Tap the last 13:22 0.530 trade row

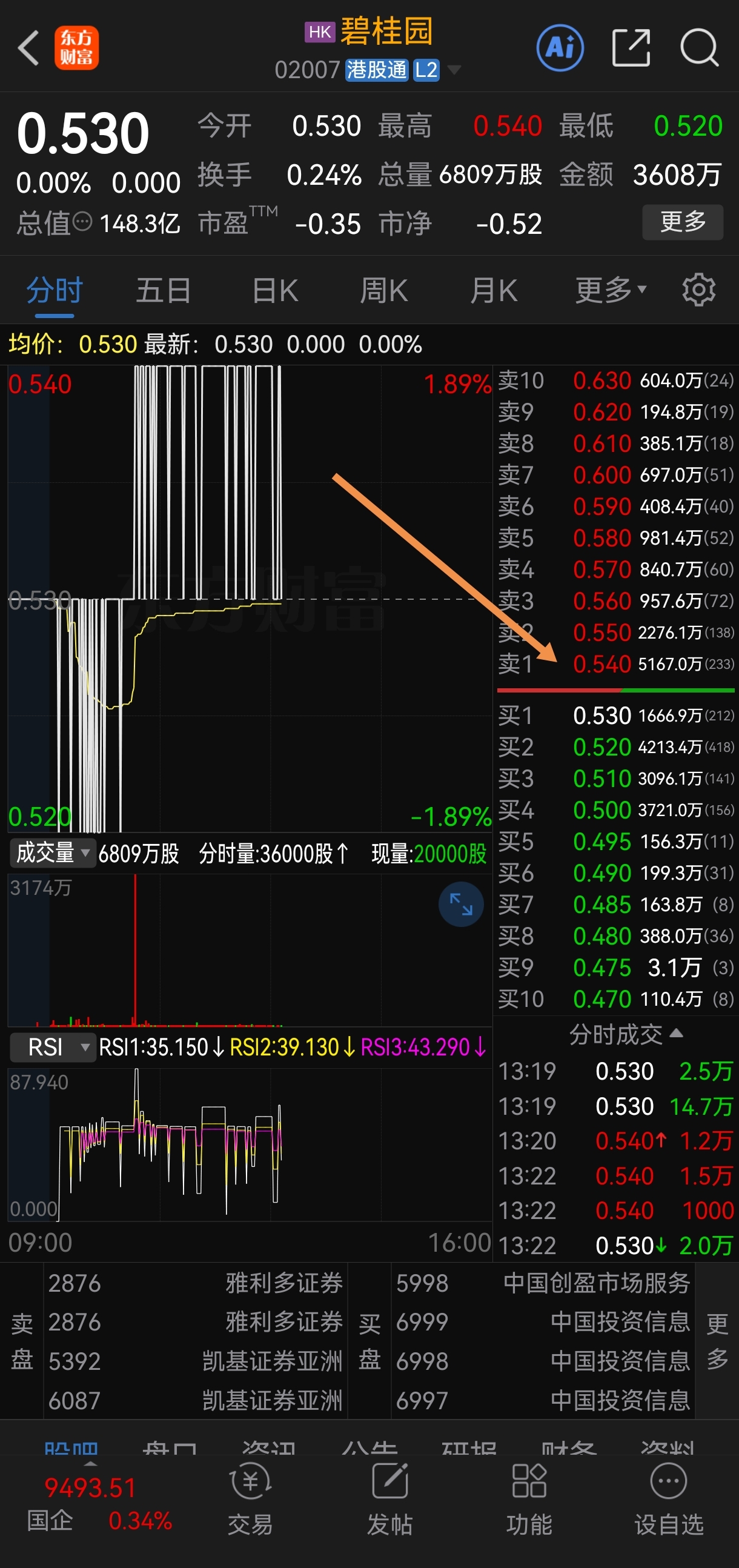pyautogui.click(x=615, y=1246)
